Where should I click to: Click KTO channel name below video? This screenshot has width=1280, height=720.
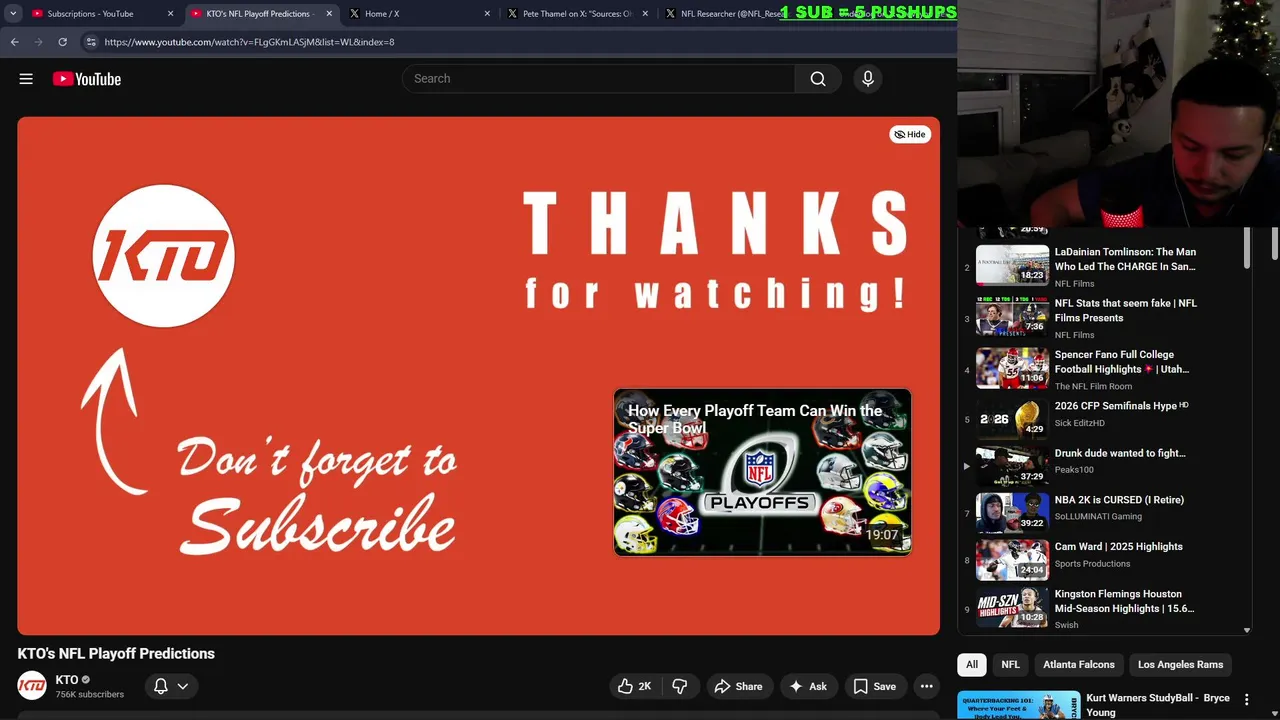67,680
